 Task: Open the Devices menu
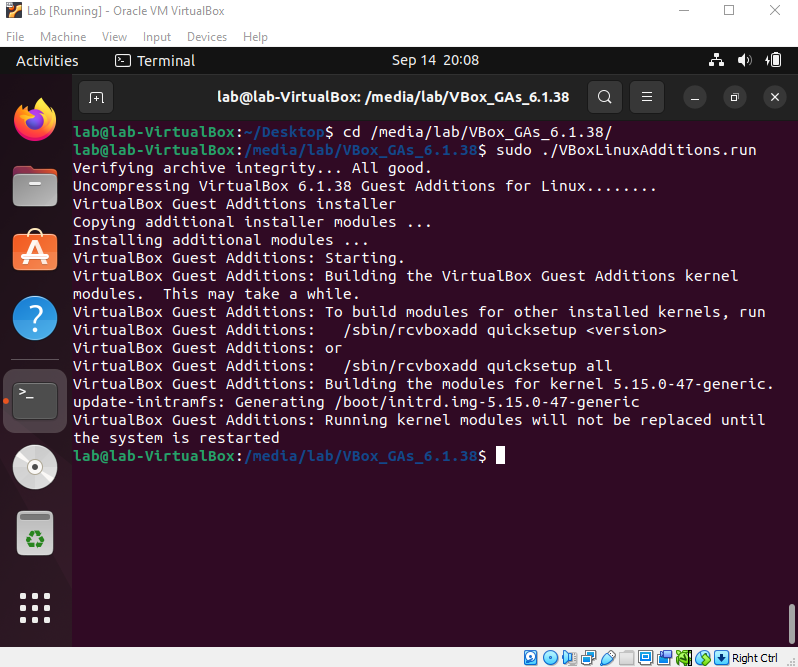click(207, 37)
